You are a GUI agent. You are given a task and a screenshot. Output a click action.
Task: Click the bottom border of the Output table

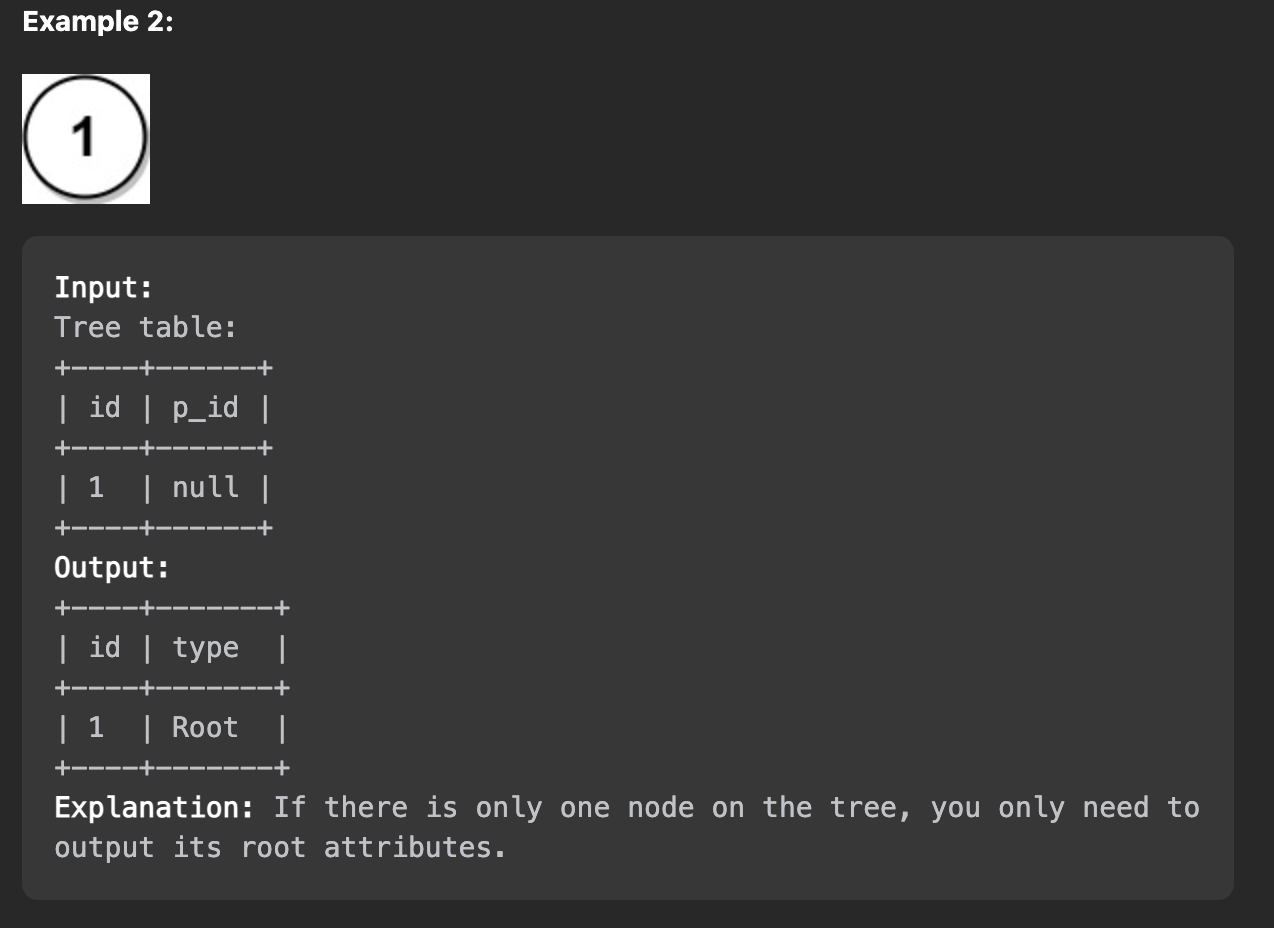tap(172, 768)
